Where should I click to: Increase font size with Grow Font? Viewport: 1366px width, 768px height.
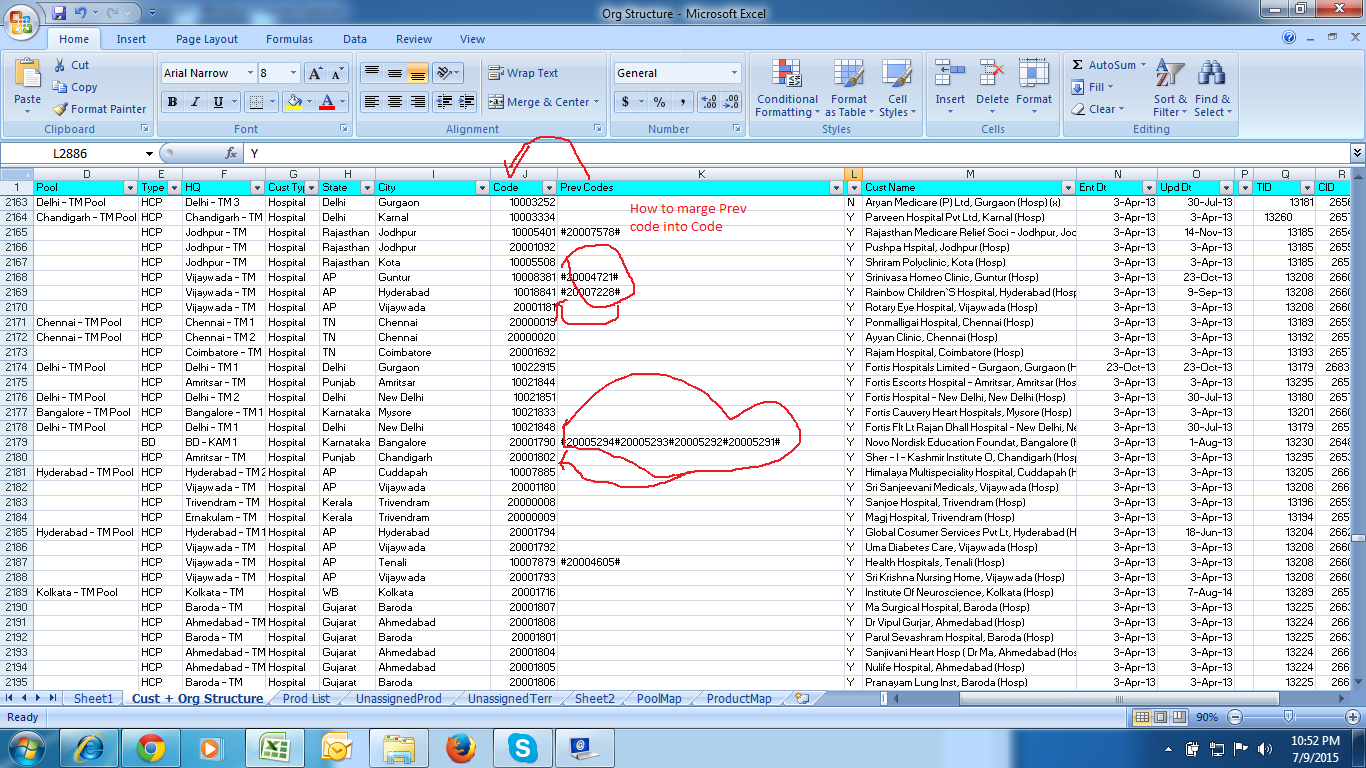pos(314,73)
